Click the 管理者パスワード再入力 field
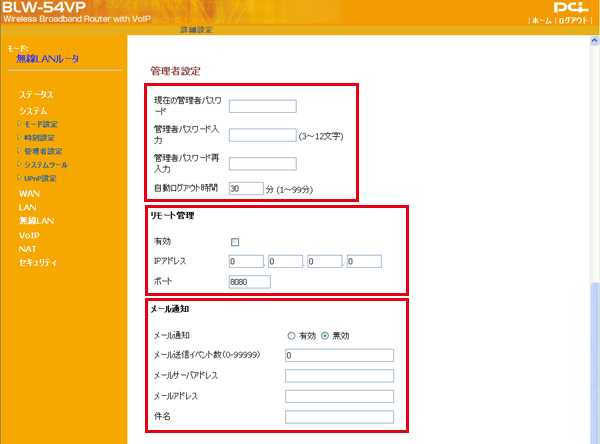The height and width of the screenshot is (444, 600). click(x=262, y=164)
